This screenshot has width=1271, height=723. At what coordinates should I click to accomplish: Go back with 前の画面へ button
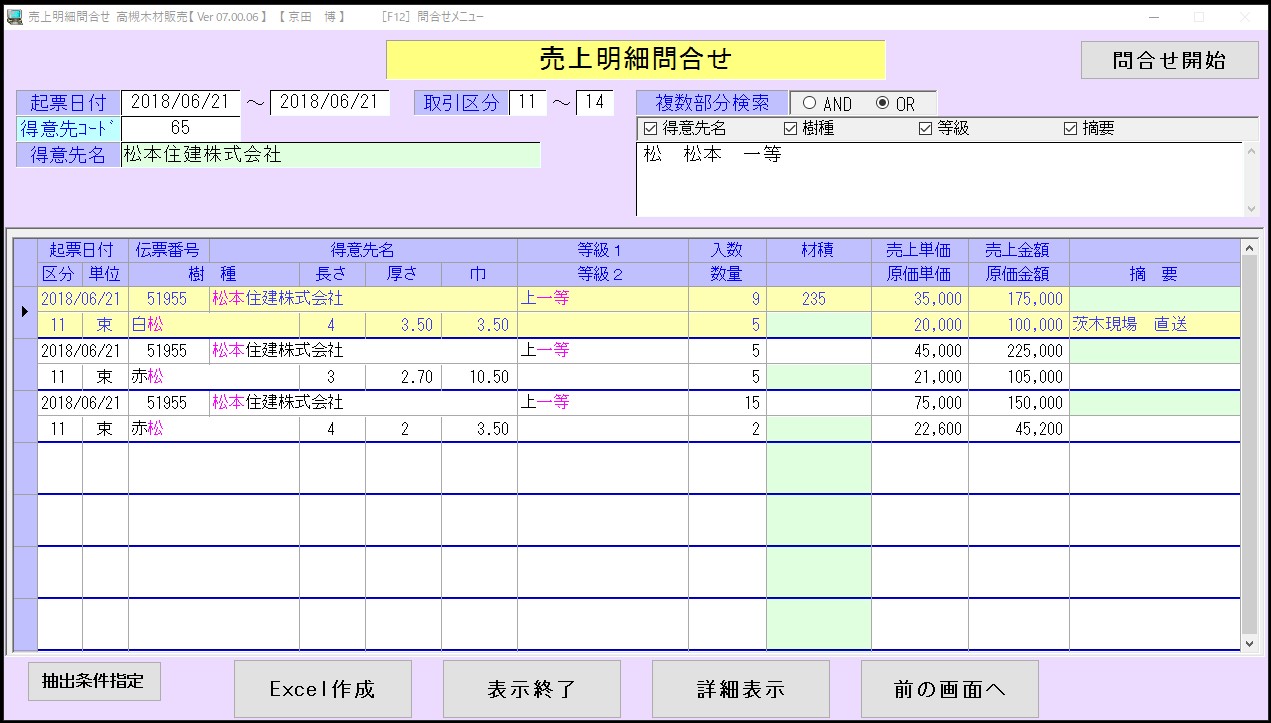pyautogui.click(x=949, y=689)
